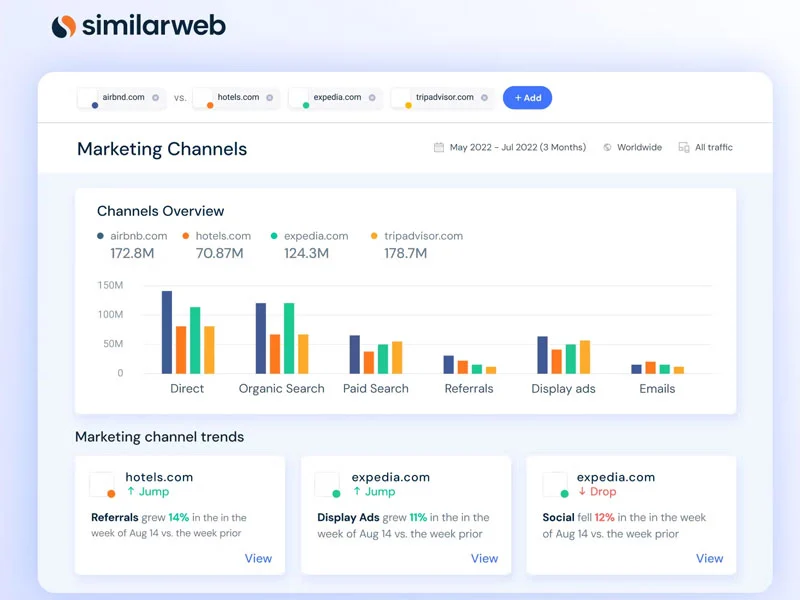800x600 pixels.
Task: Toggle tripadvisor.com legend label in chart
Action: pos(423,236)
